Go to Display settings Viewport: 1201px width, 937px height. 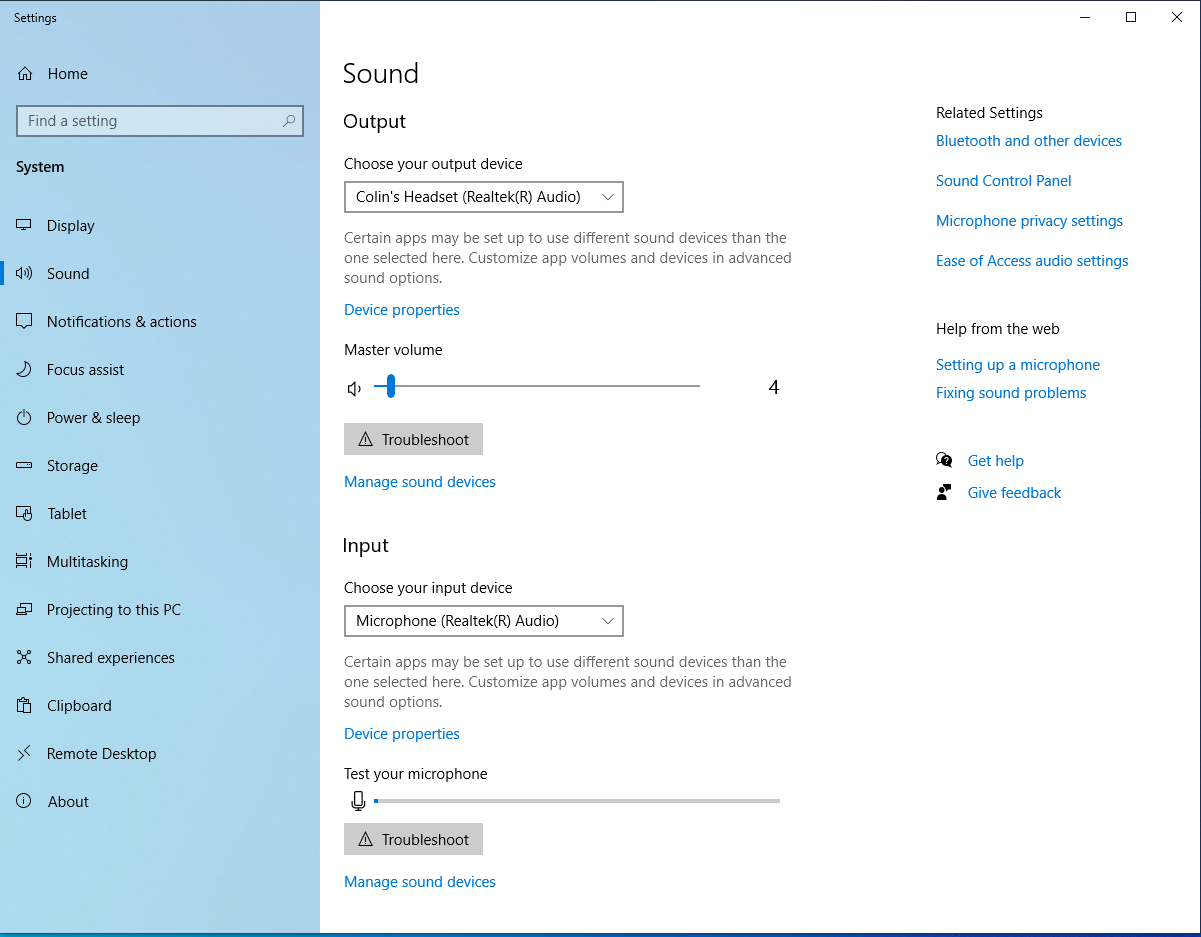160,226
